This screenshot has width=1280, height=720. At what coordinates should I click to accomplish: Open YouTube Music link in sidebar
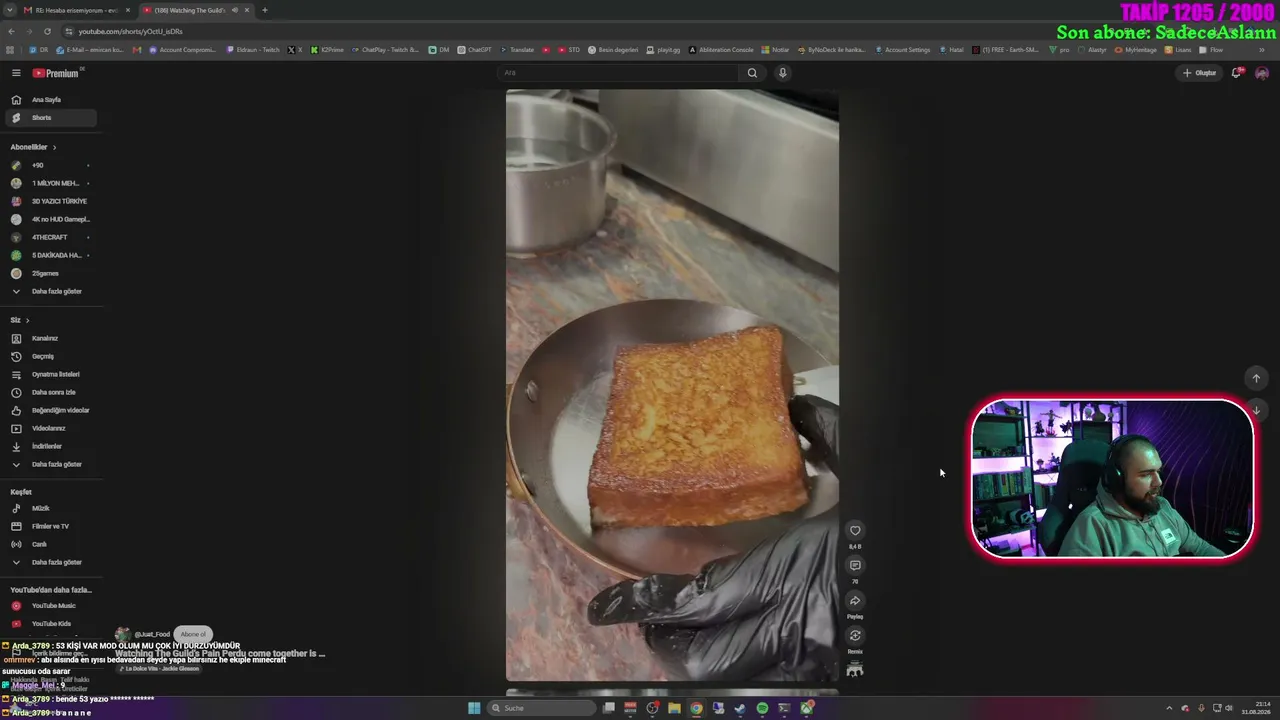click(x=50, y=606)
